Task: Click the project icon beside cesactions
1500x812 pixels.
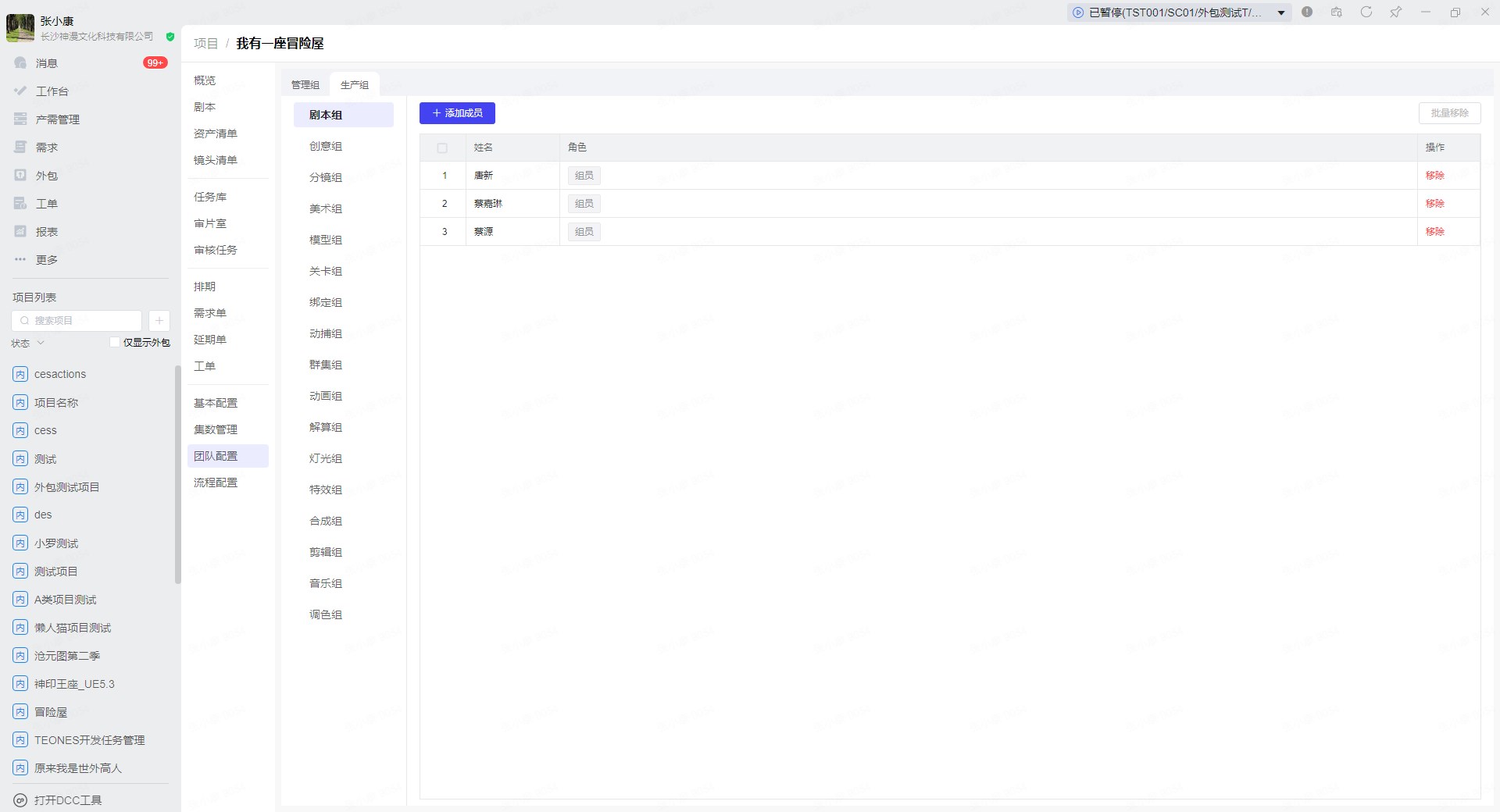Action: pyautogui.click(x=20, y=374)
